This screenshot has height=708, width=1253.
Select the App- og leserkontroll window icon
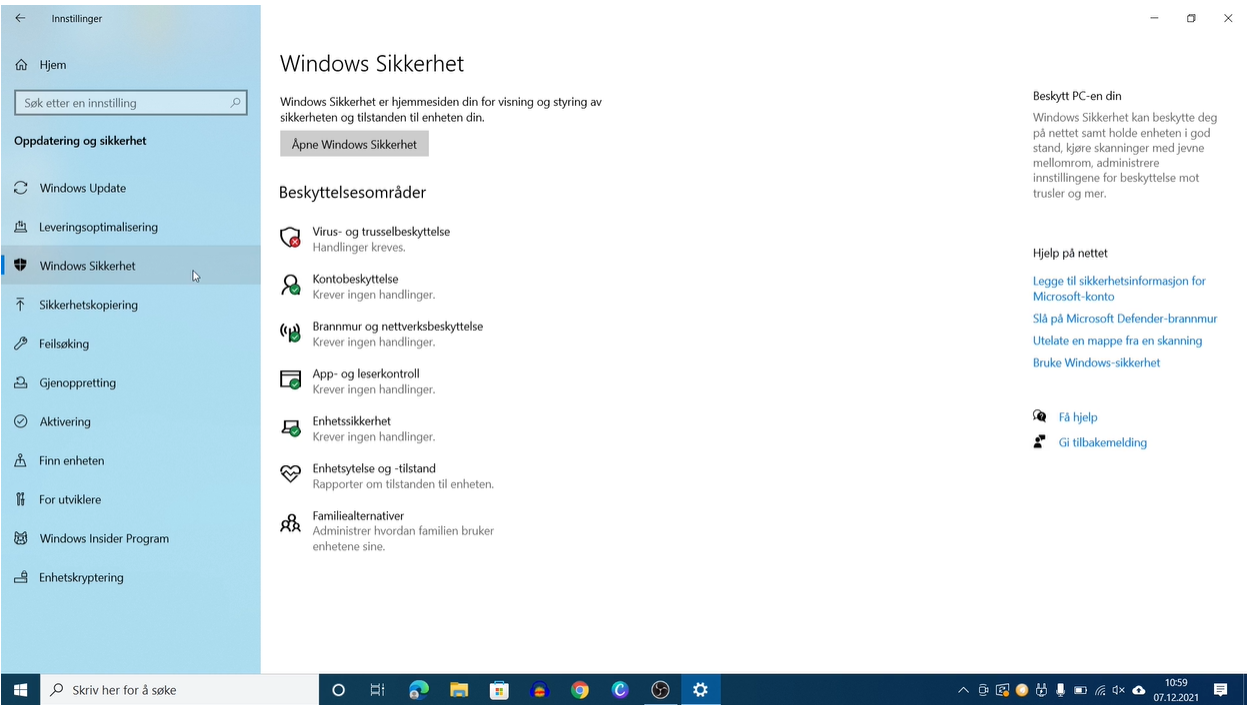[x=290, y=380]
